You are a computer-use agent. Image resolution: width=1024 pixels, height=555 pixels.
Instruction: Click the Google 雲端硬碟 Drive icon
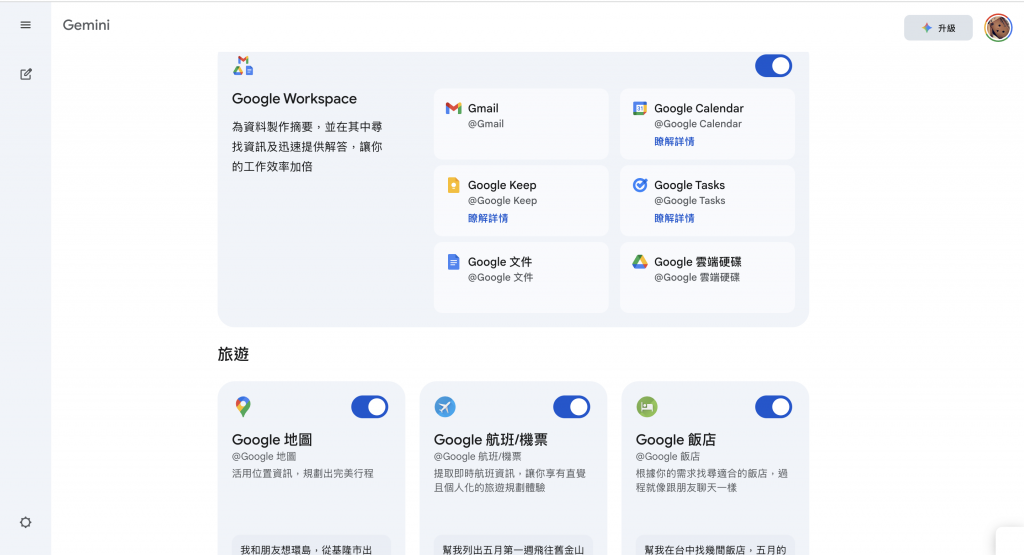coord(640,262)
